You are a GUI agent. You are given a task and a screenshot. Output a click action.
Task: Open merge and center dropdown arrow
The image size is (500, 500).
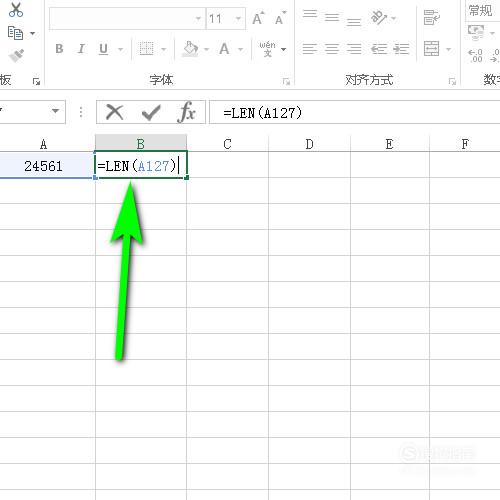tap(449, 49)
